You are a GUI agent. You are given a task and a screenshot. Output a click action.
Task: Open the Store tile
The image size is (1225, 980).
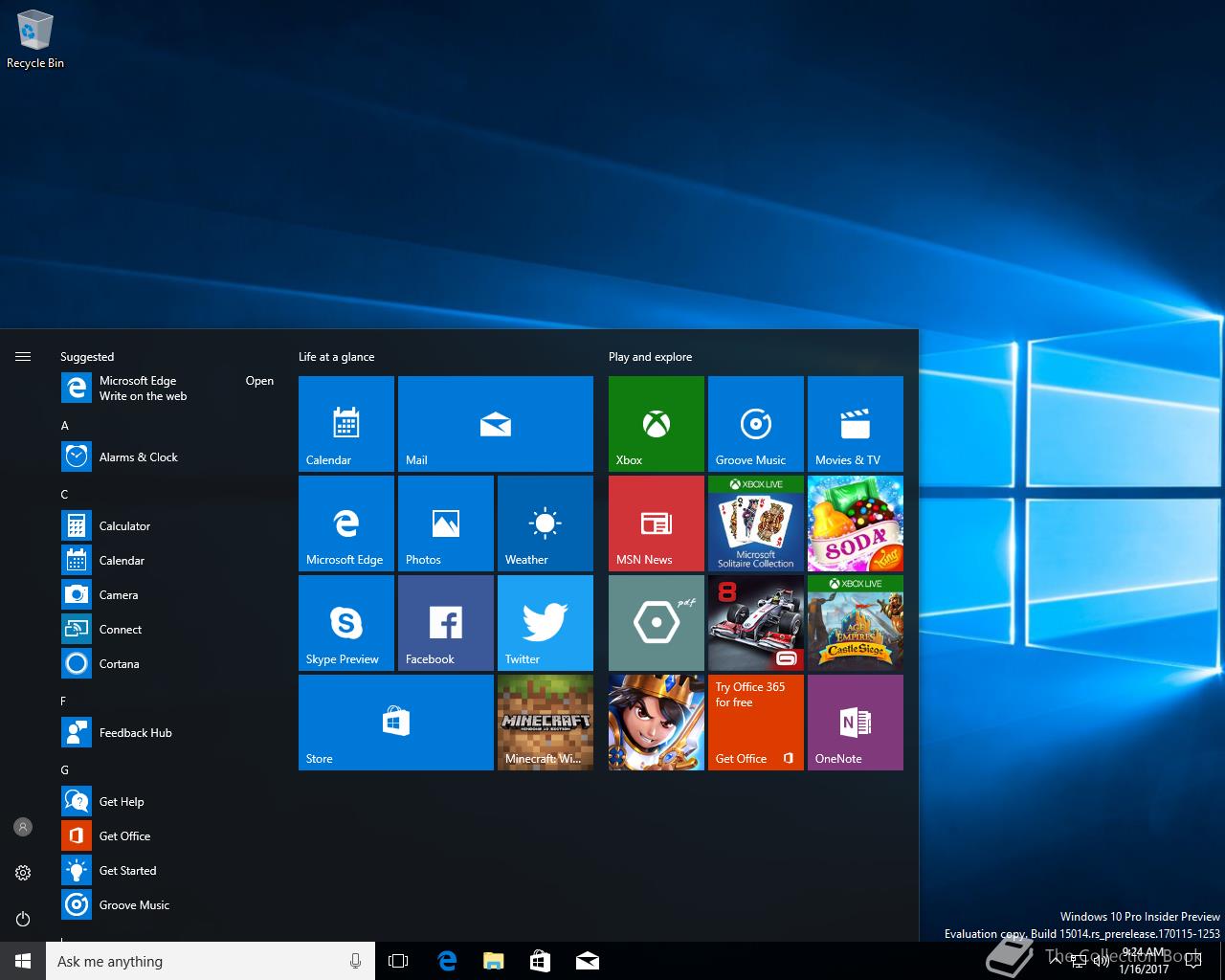[396, 723]
